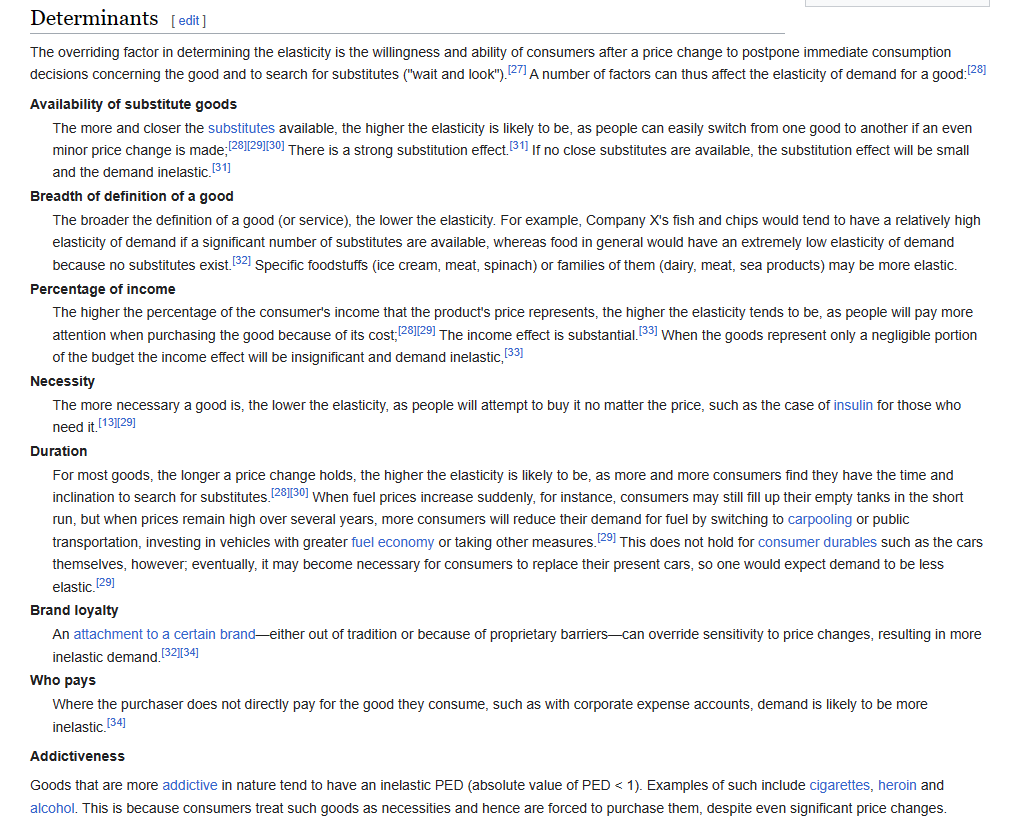Open the consumer durables link
Viewport: 1014px width, 826px height.
click(817, 542)
